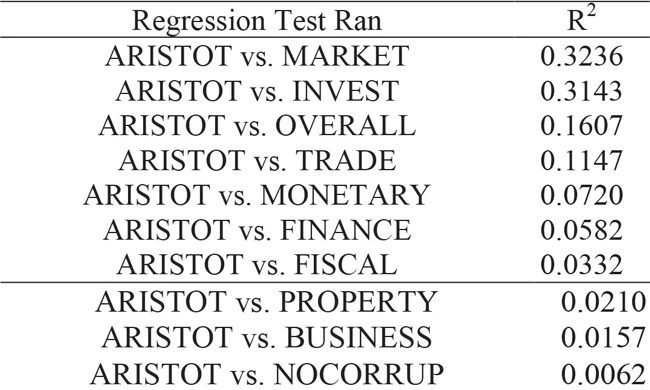Click the 0.1607 value
The height and width of the screenshot is (390, 650).
[x=582, y=125]
